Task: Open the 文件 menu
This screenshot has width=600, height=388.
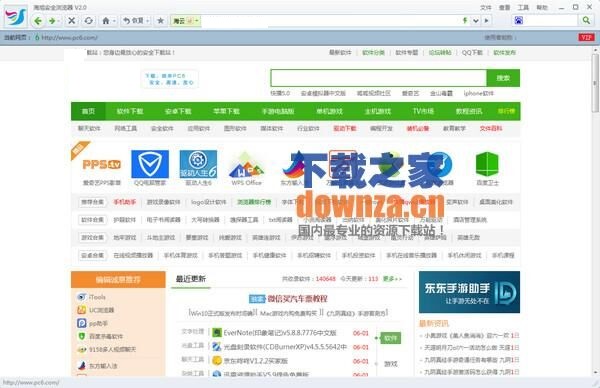Action: pyautogui.click(x=486, y=7)
